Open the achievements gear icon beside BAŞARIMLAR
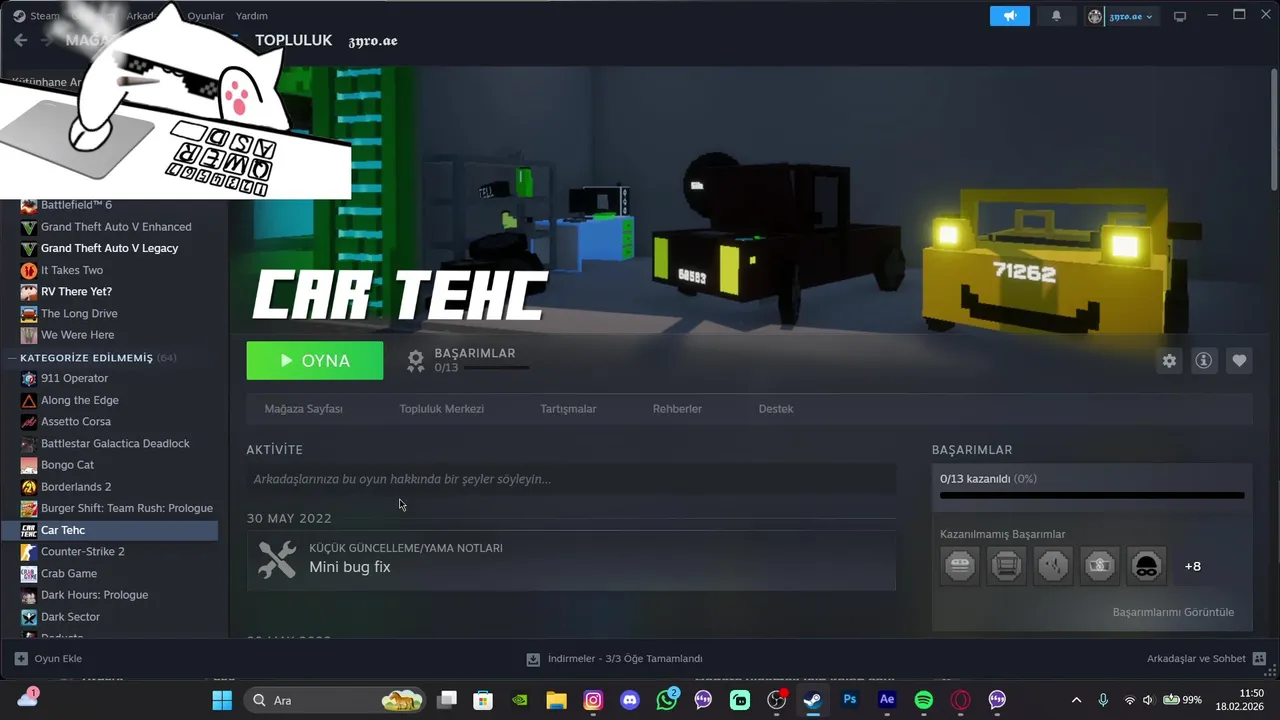Image resolution: width=1280 pixels, height=720 pixels. click(416, 361)
